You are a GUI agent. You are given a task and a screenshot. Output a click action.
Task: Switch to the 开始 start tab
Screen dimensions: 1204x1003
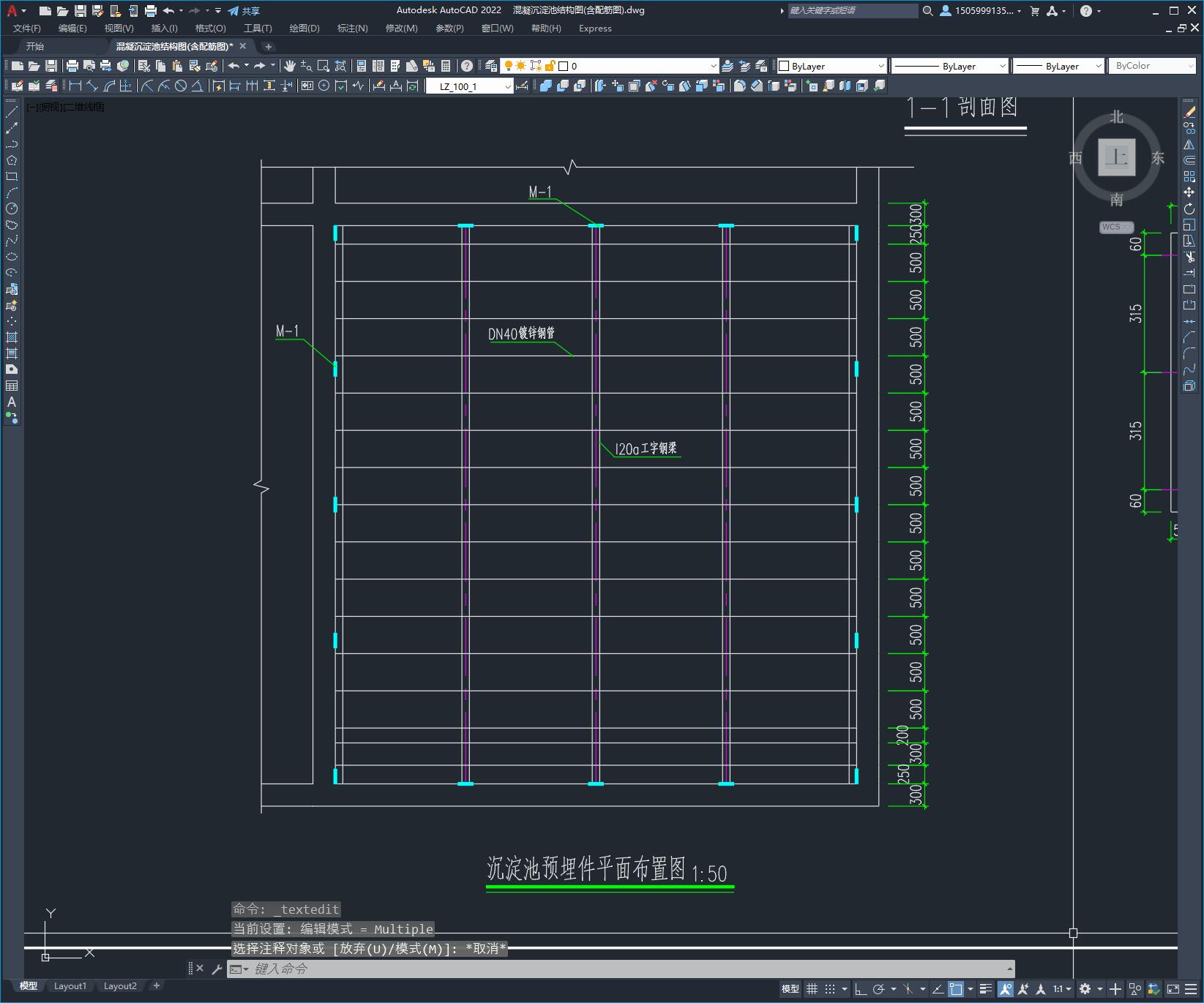34,47
